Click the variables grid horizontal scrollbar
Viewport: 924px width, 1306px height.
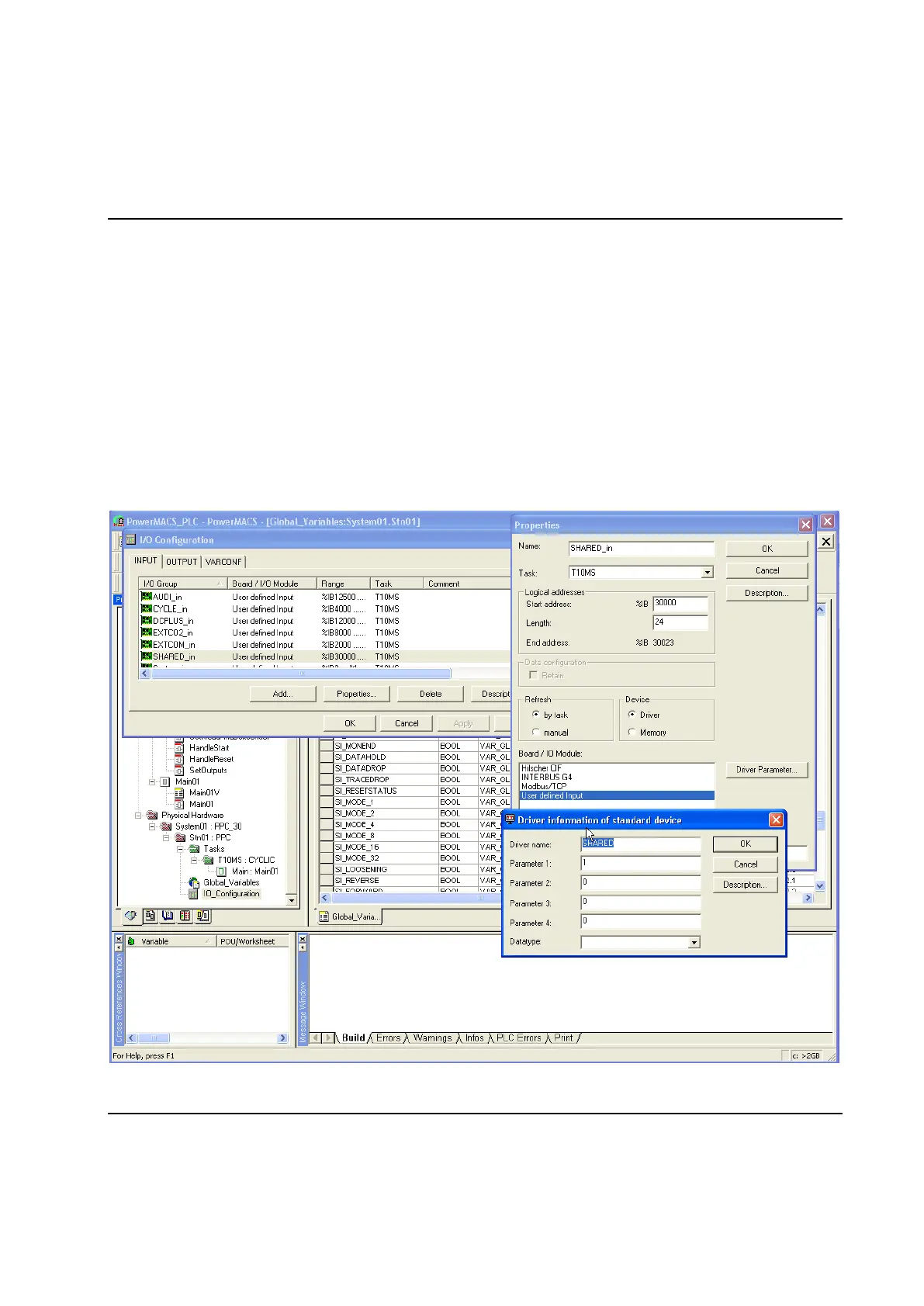point(481,898)
